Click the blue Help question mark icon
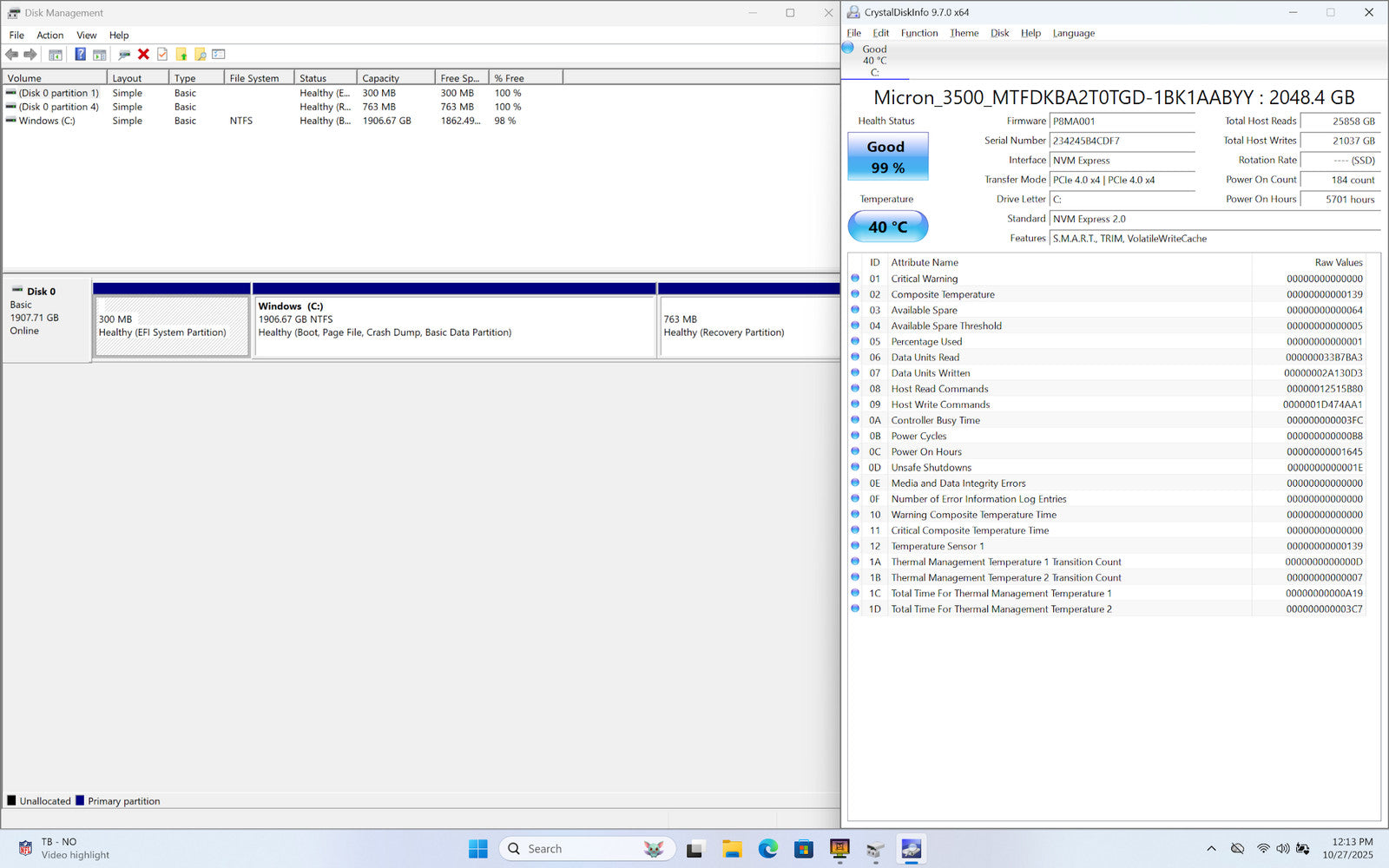1389x868 pixels. point(80,55)
